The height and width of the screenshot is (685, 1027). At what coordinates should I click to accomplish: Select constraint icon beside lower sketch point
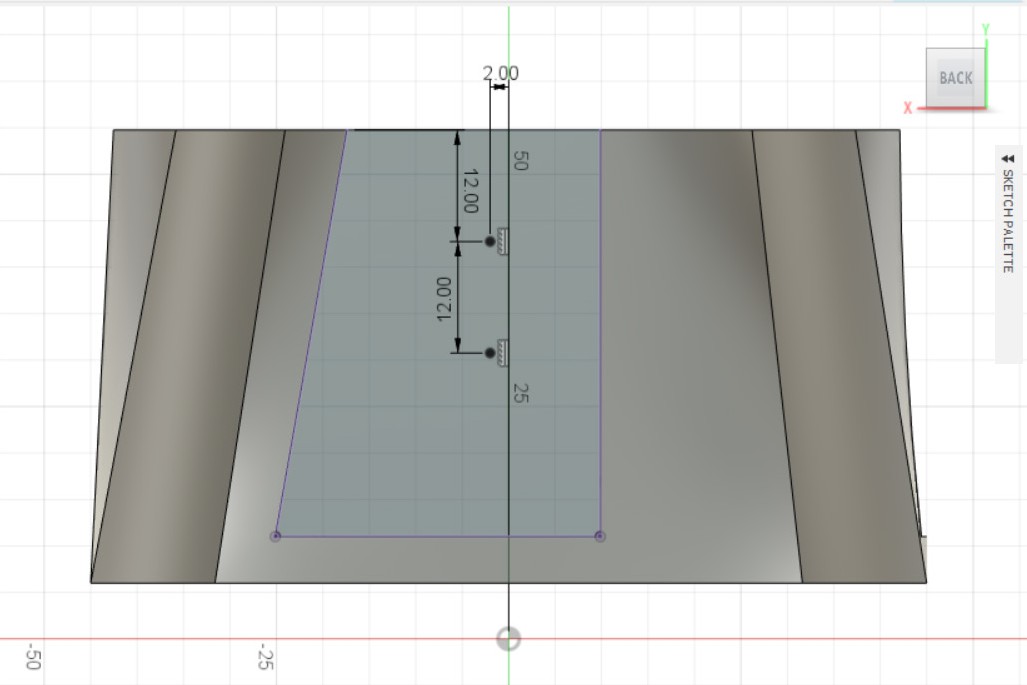[503, 353]
